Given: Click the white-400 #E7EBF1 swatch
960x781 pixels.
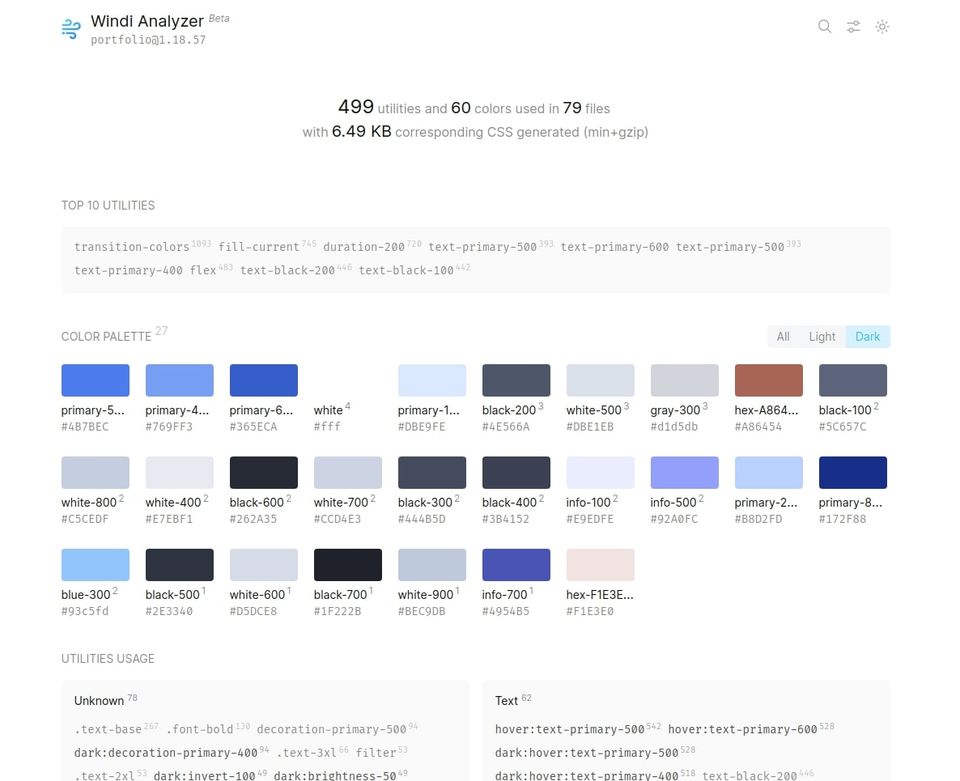Looking at the screenshot, I should (x=179, y=473).
